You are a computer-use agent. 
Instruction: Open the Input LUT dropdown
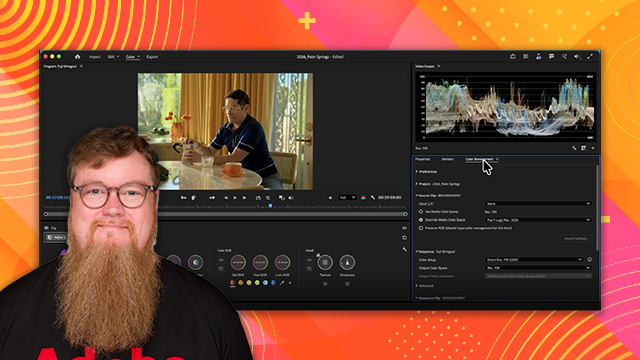538,203
